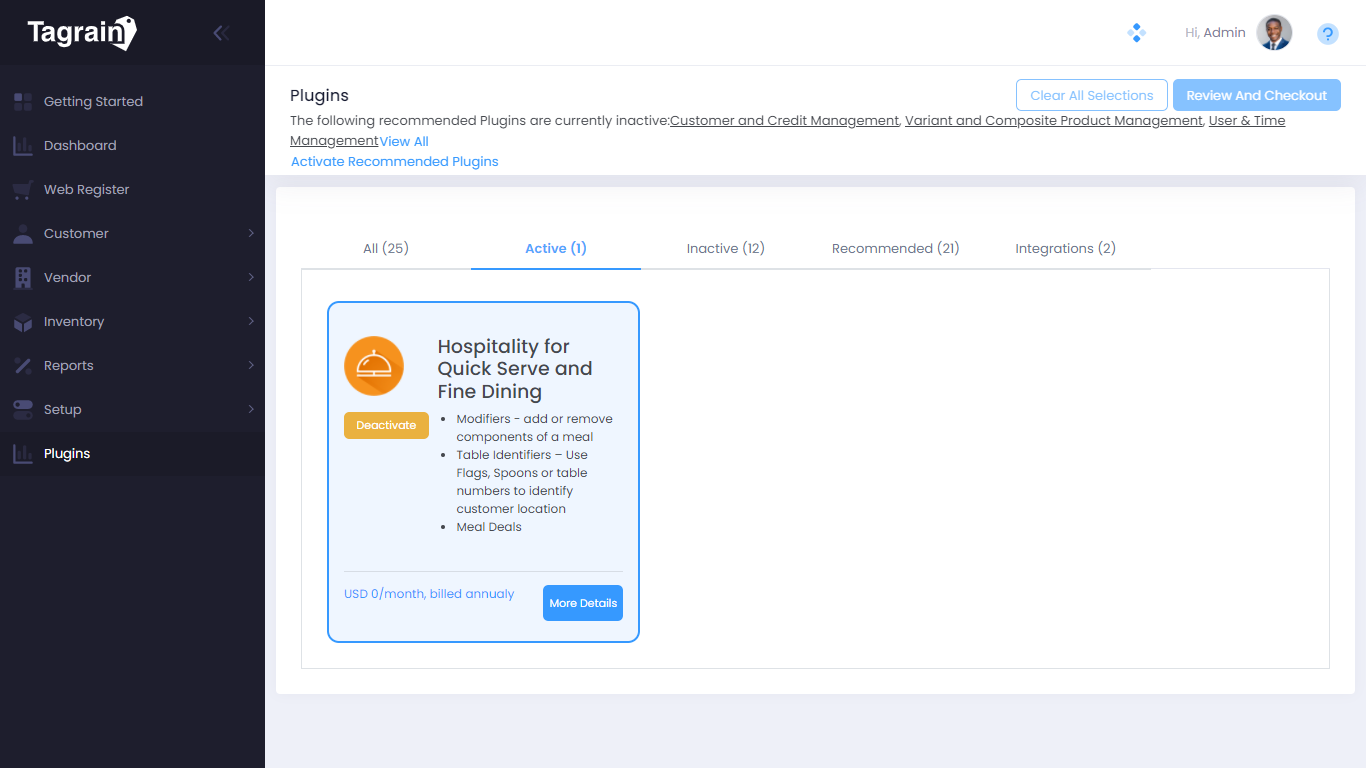Click the Inventory box icon
The height and width of the screenshot is (768, 1366).
click(23, 322)
